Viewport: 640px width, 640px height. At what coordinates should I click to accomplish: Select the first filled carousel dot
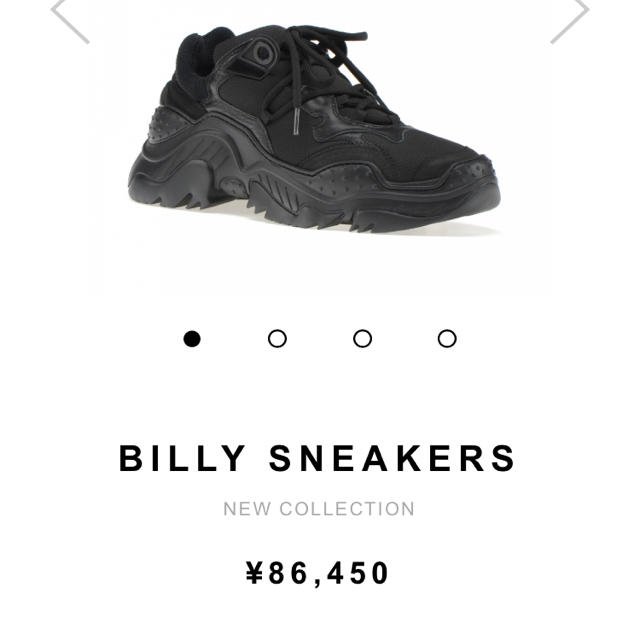(192, 339)
